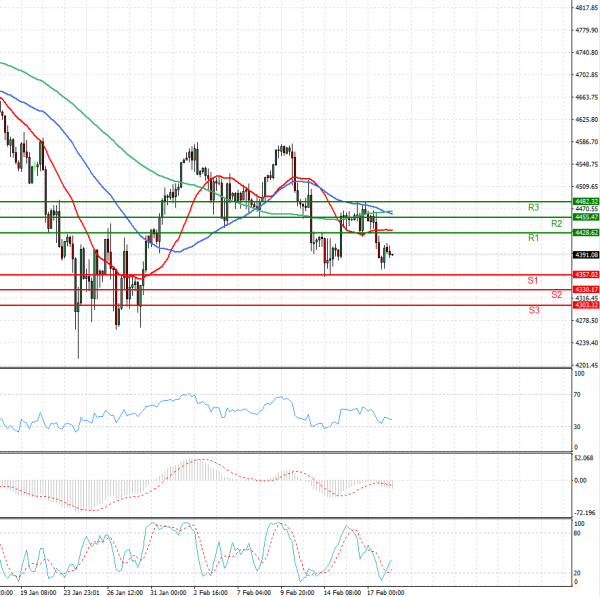600x597 pixels.
Task: Click the RSI 30 level label
Action: click(x=577, y=427)
